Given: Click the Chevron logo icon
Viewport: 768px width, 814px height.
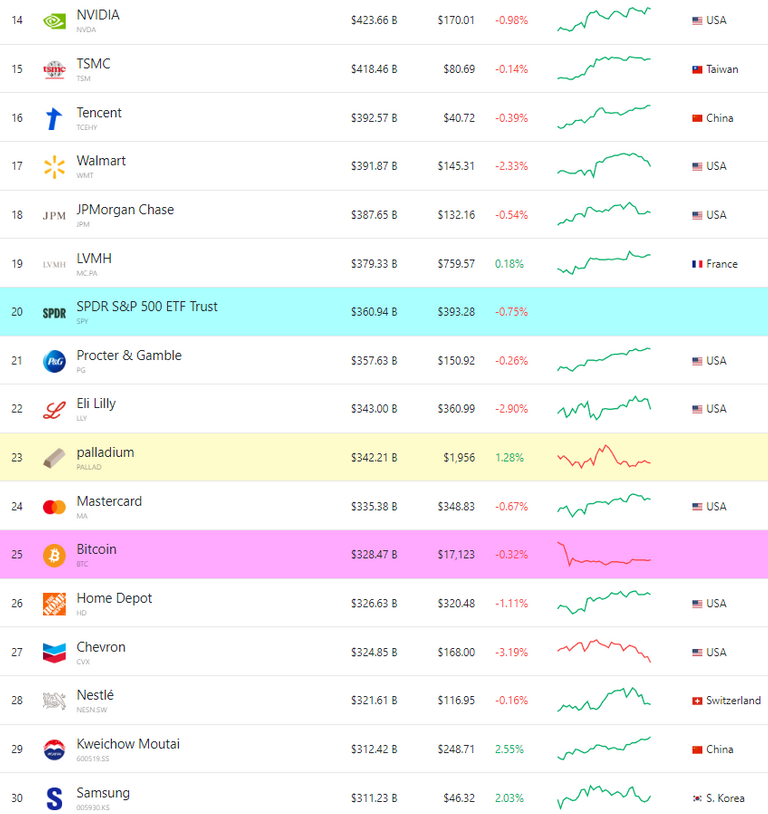Looking at the screenshot, I should (54, 653).
